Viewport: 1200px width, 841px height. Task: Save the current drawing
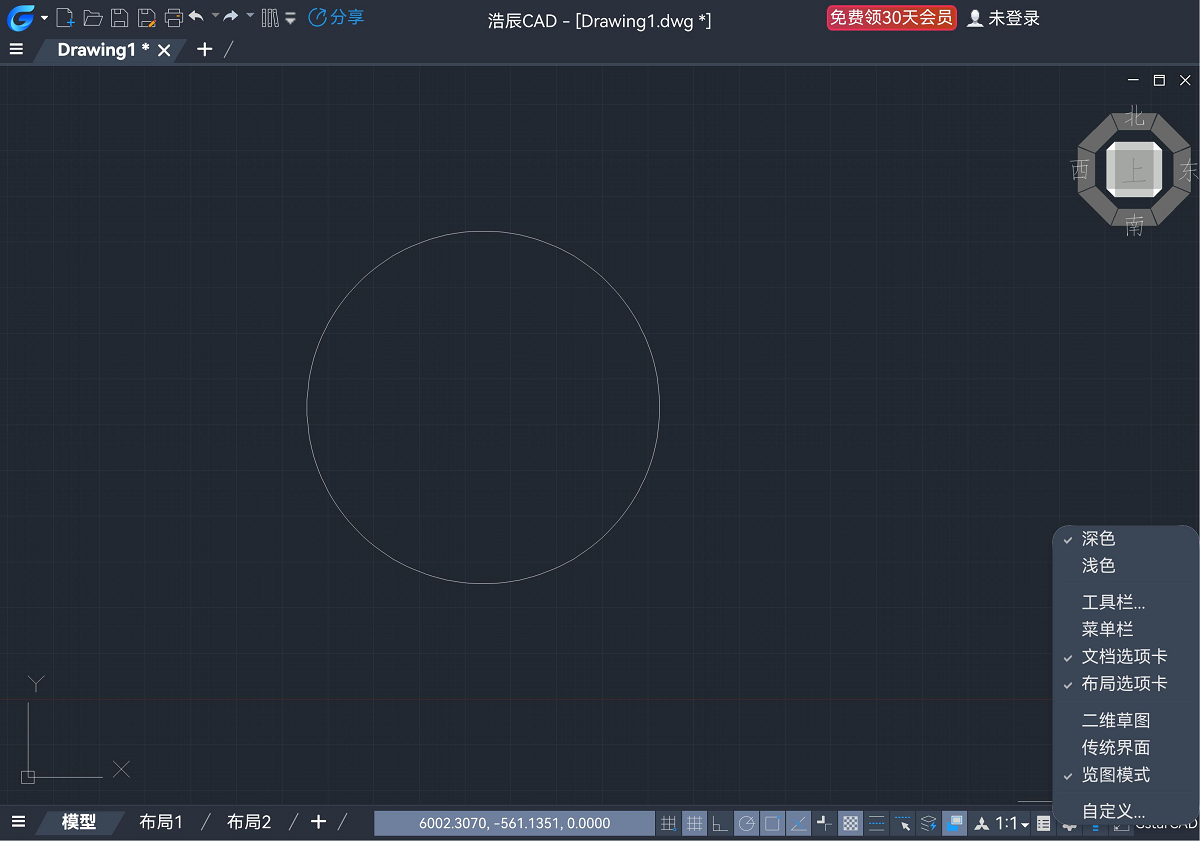119,17
